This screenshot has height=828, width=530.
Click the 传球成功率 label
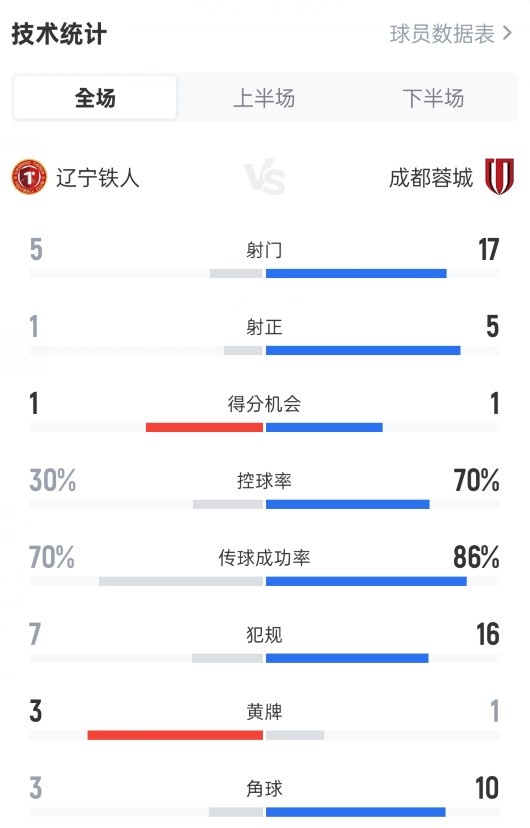pyautogui.click(x=264, y=558)
